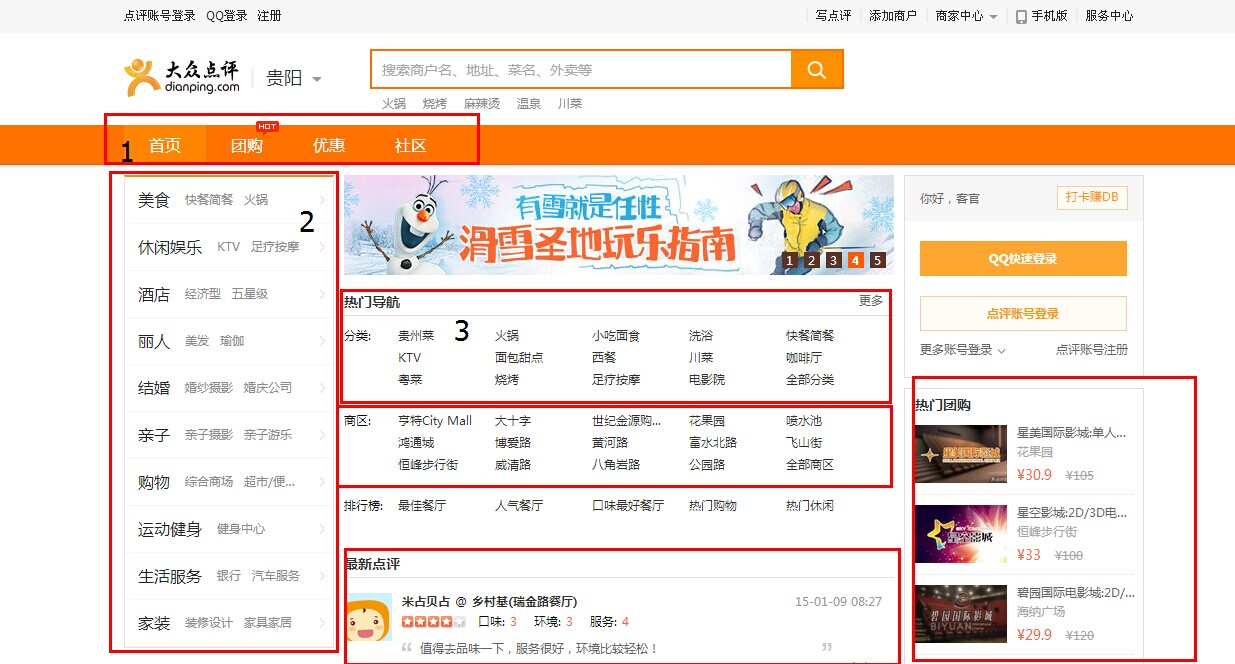
Task: Click the 点评账号登录 login button
Action: 1023,314
